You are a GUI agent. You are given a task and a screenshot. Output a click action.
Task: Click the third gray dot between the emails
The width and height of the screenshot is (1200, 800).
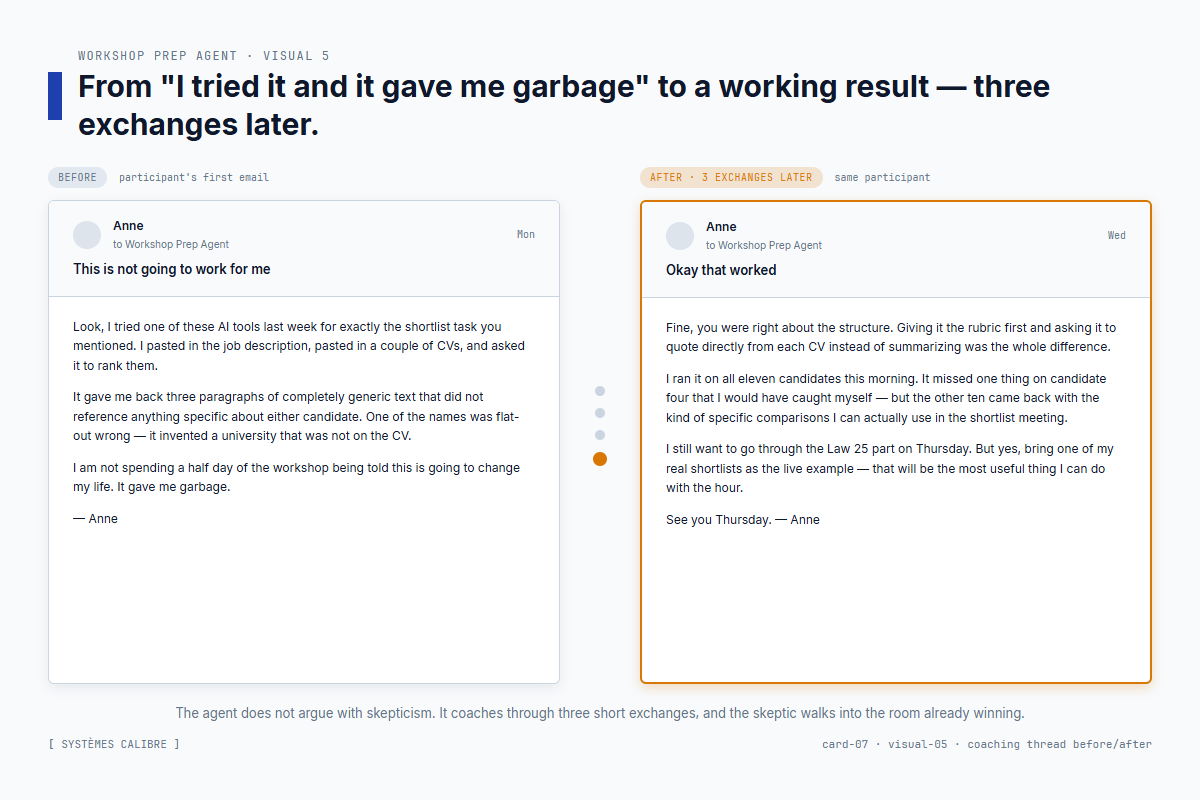point(600,435)
